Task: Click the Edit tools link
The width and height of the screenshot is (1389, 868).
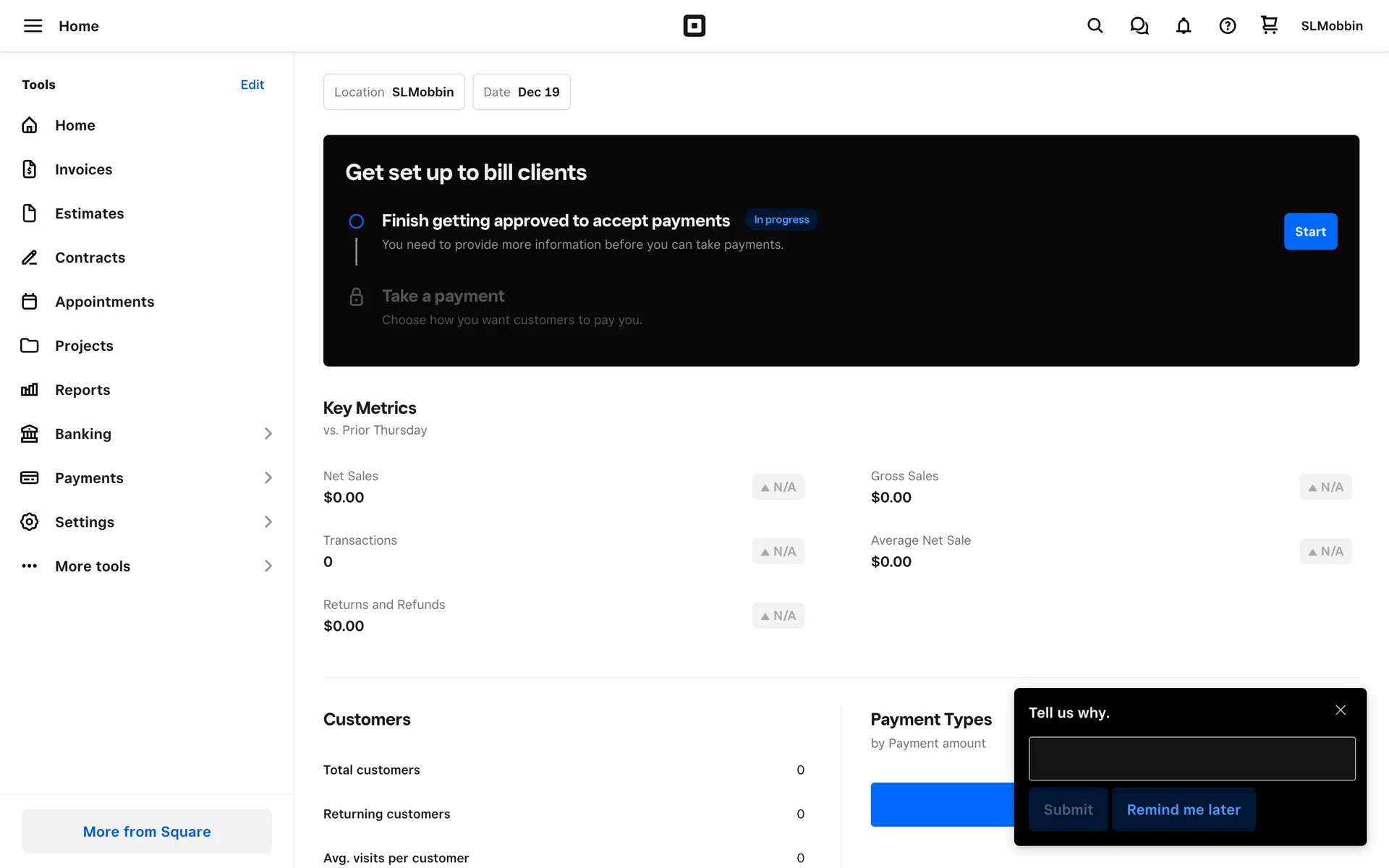Action: point(252,85)
